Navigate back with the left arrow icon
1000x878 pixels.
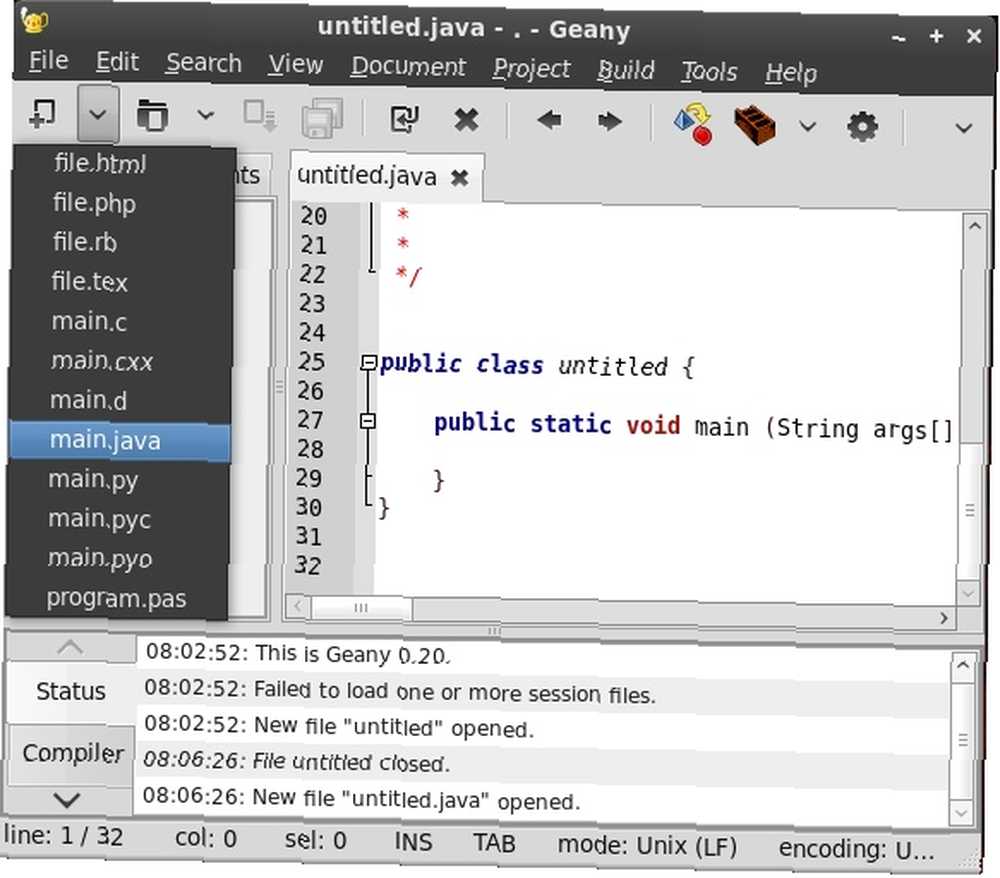coord(549,120)
